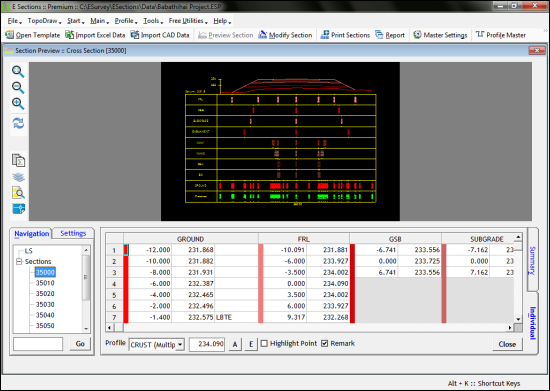This screenshot has width=550, height=391.
Task: Open the CRUST profile dropdown
Action: click(x=180, y=345)
